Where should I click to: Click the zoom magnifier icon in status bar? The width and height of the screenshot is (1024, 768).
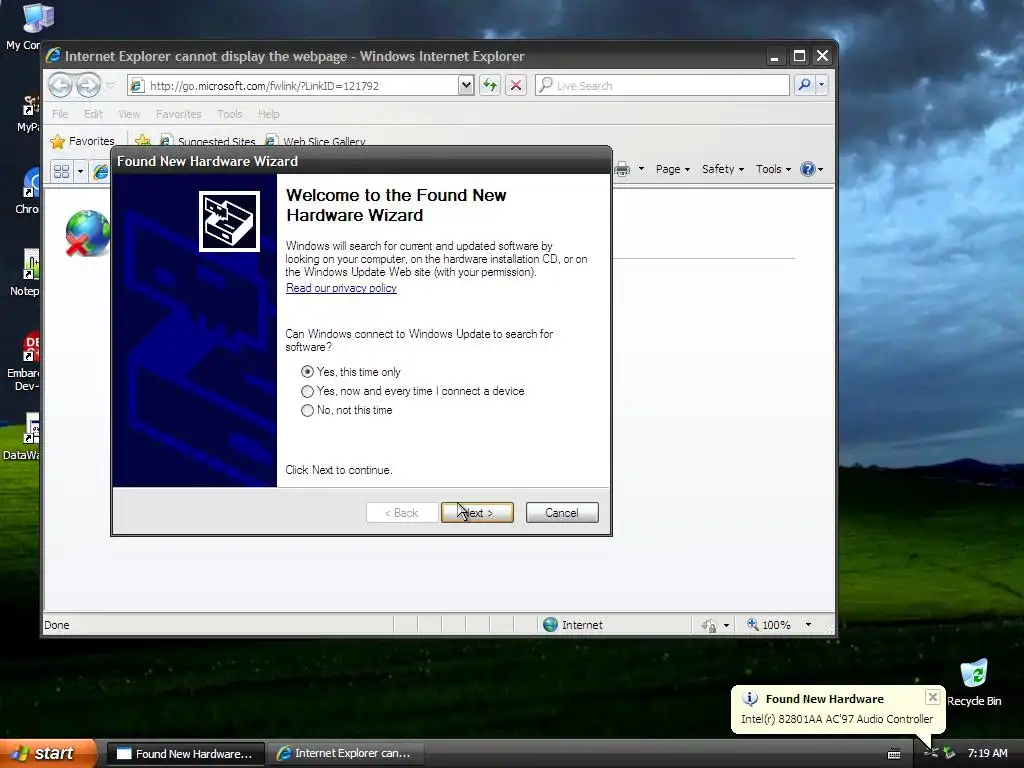click(752, 624)
